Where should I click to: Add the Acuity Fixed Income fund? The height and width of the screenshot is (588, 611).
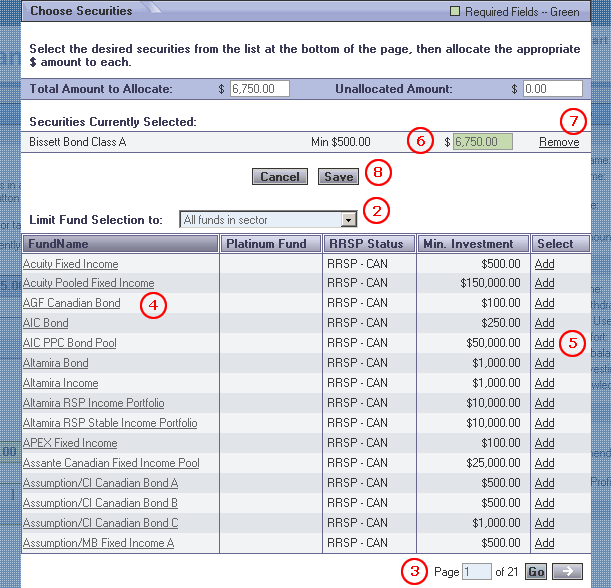(x=544, y=264)
